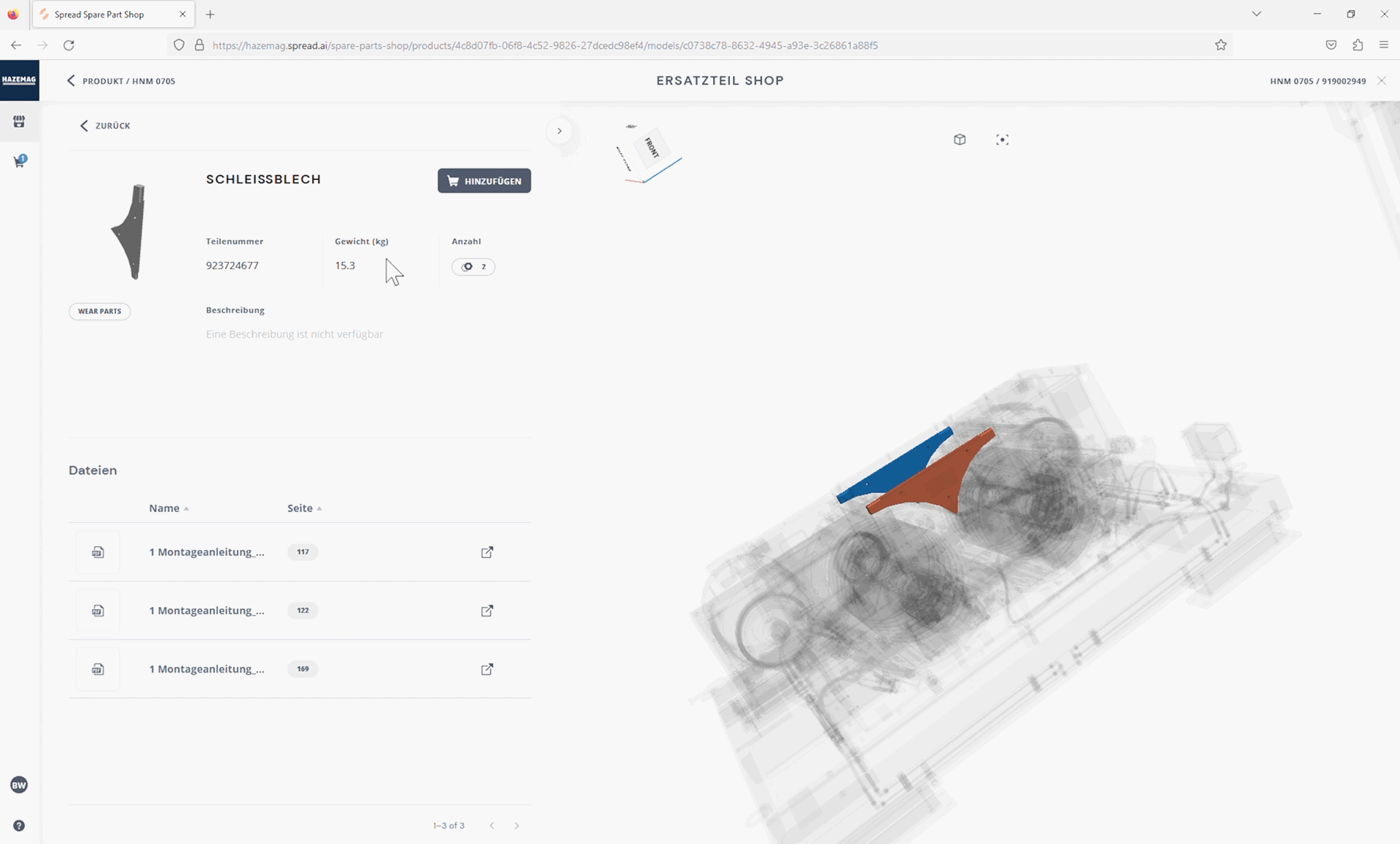Collapse the part details panel chevron
Viewport: 1400px width, 844px height.
tap(559, 131)
